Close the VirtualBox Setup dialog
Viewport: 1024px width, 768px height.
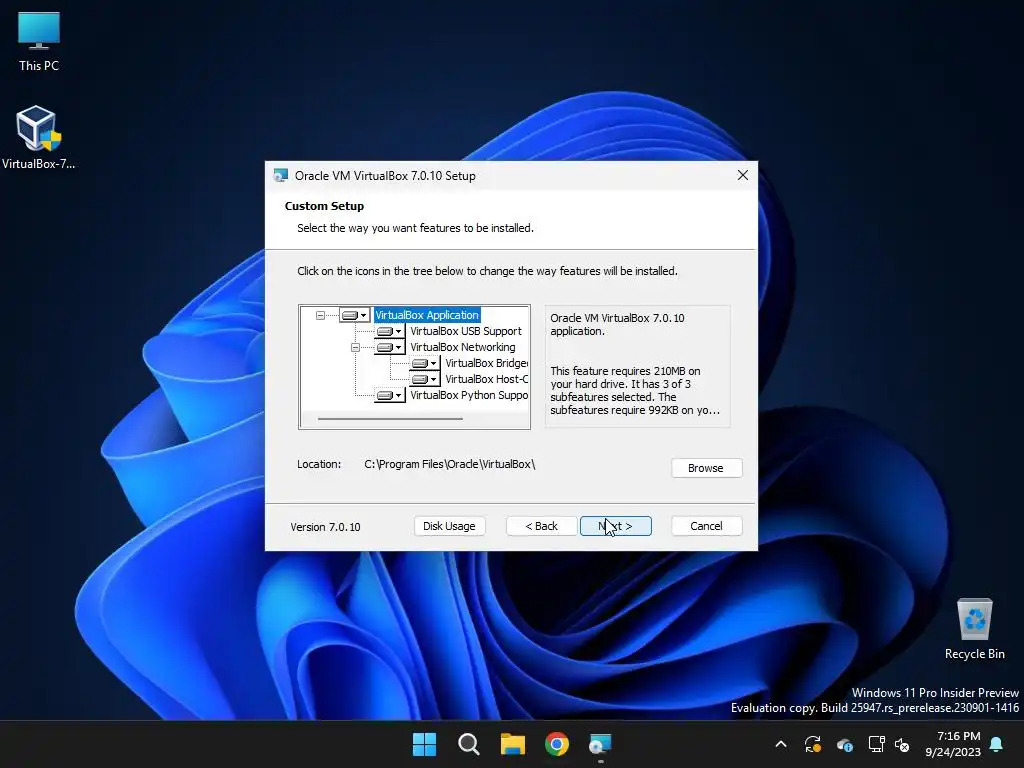743,176
